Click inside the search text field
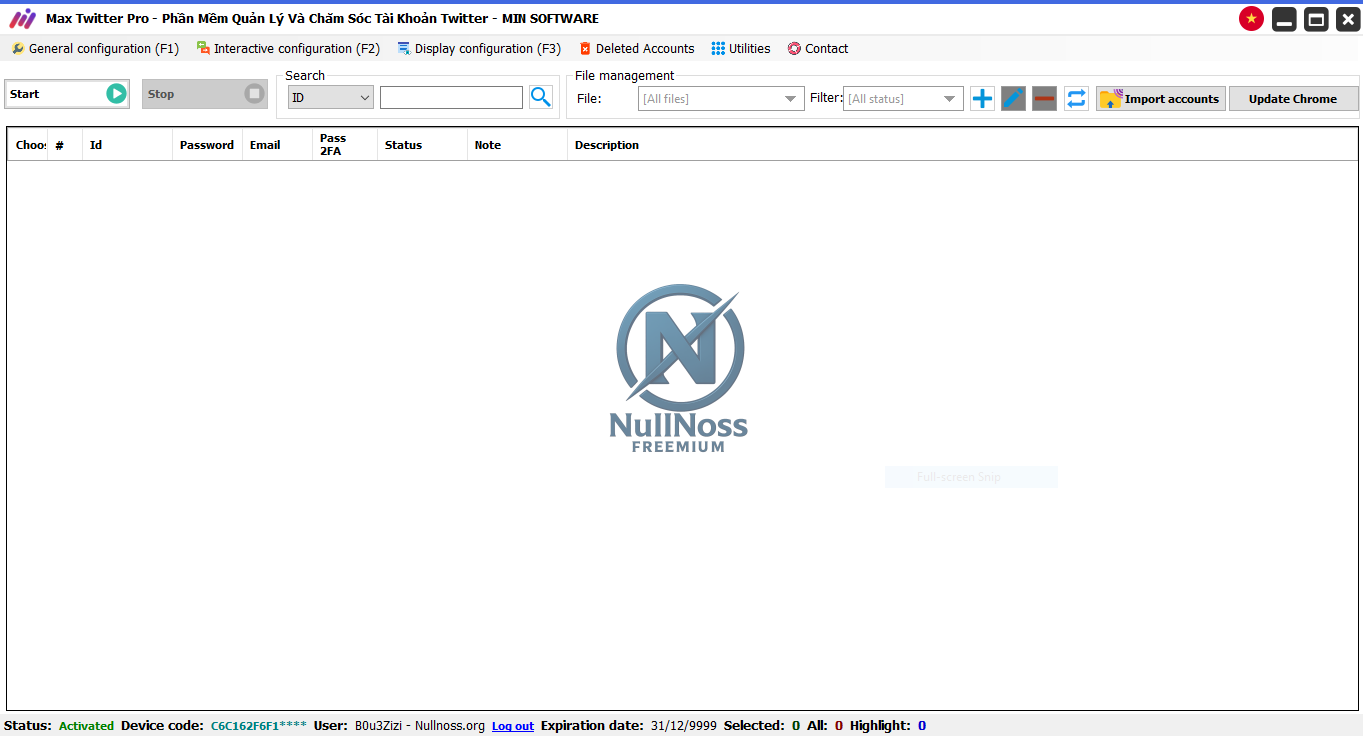This screenshot has height=736, width=1363. tap(451, 98)
